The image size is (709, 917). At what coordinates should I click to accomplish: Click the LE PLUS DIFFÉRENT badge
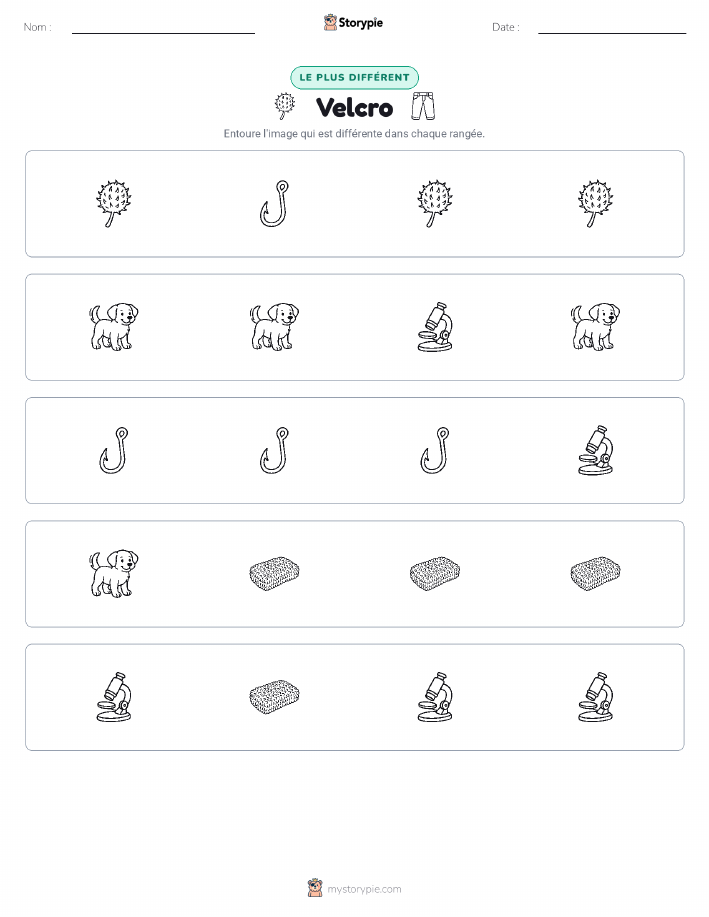point(354,77)
